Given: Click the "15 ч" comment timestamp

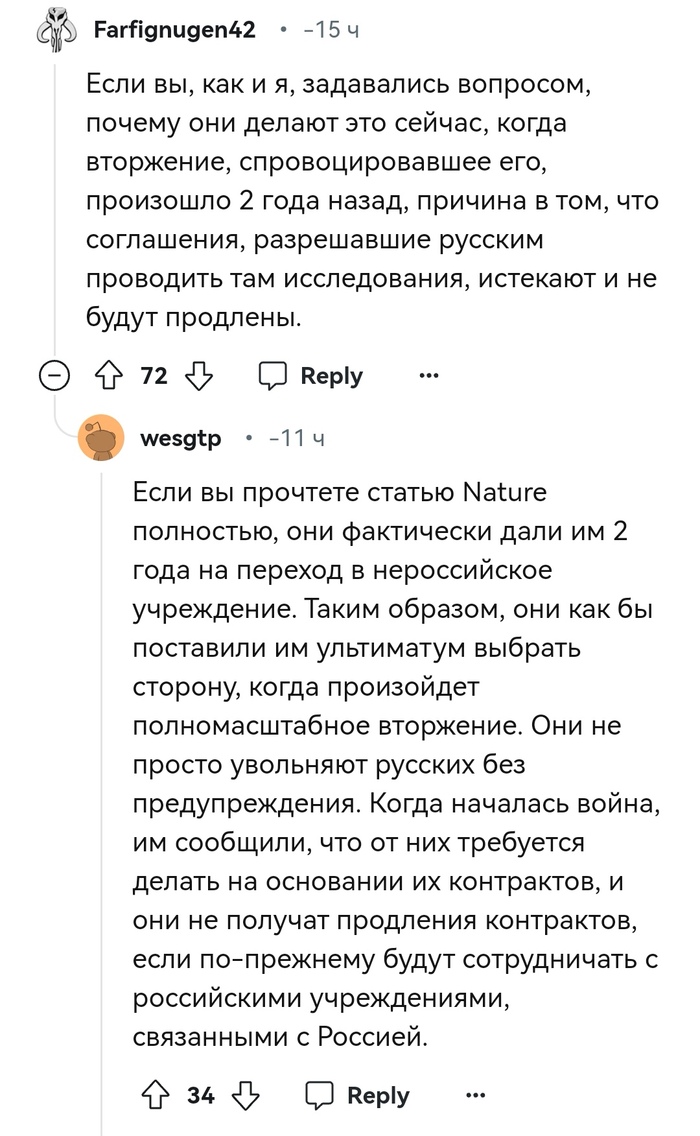Looking at the screenshot, I should coord(330,30).
